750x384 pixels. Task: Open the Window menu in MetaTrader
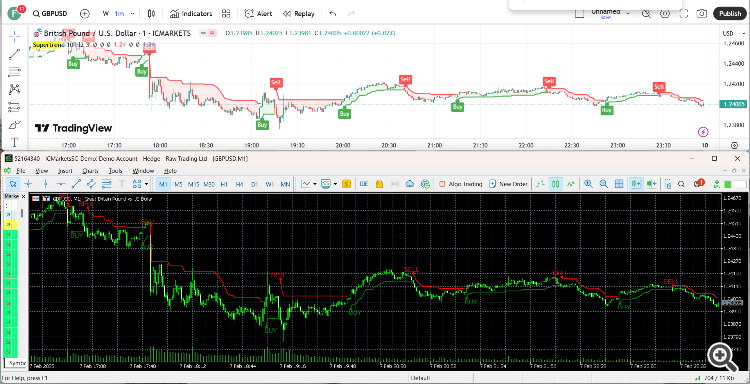[143, 171]
